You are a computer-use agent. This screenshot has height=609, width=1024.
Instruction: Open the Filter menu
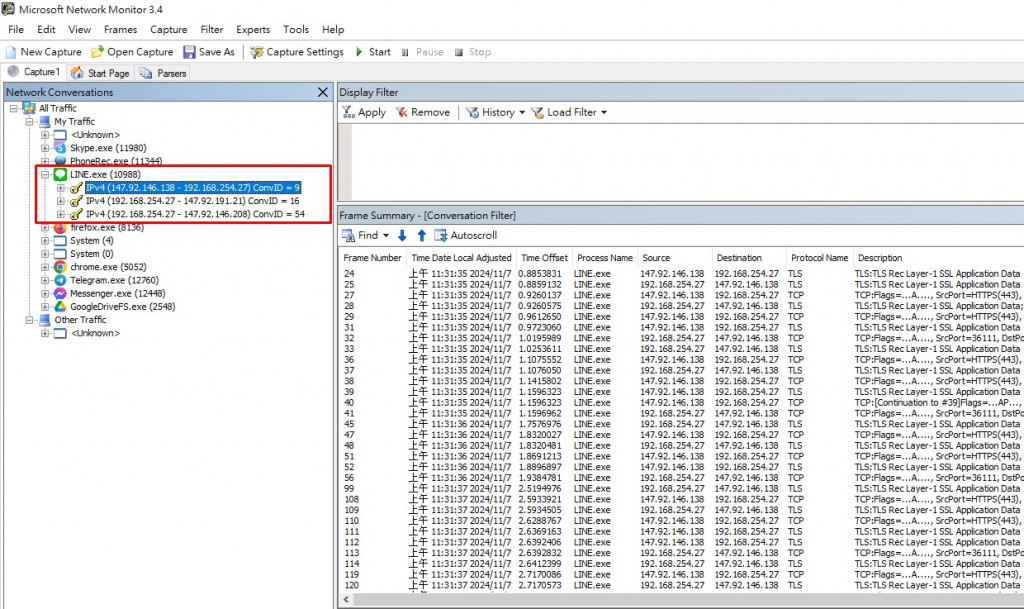(212, 29)
